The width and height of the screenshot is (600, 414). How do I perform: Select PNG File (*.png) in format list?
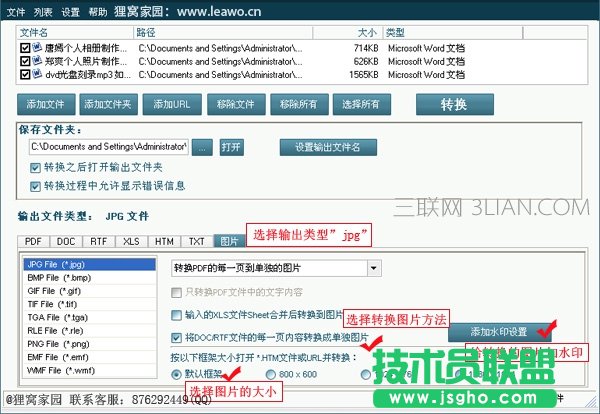click(90, 344)
